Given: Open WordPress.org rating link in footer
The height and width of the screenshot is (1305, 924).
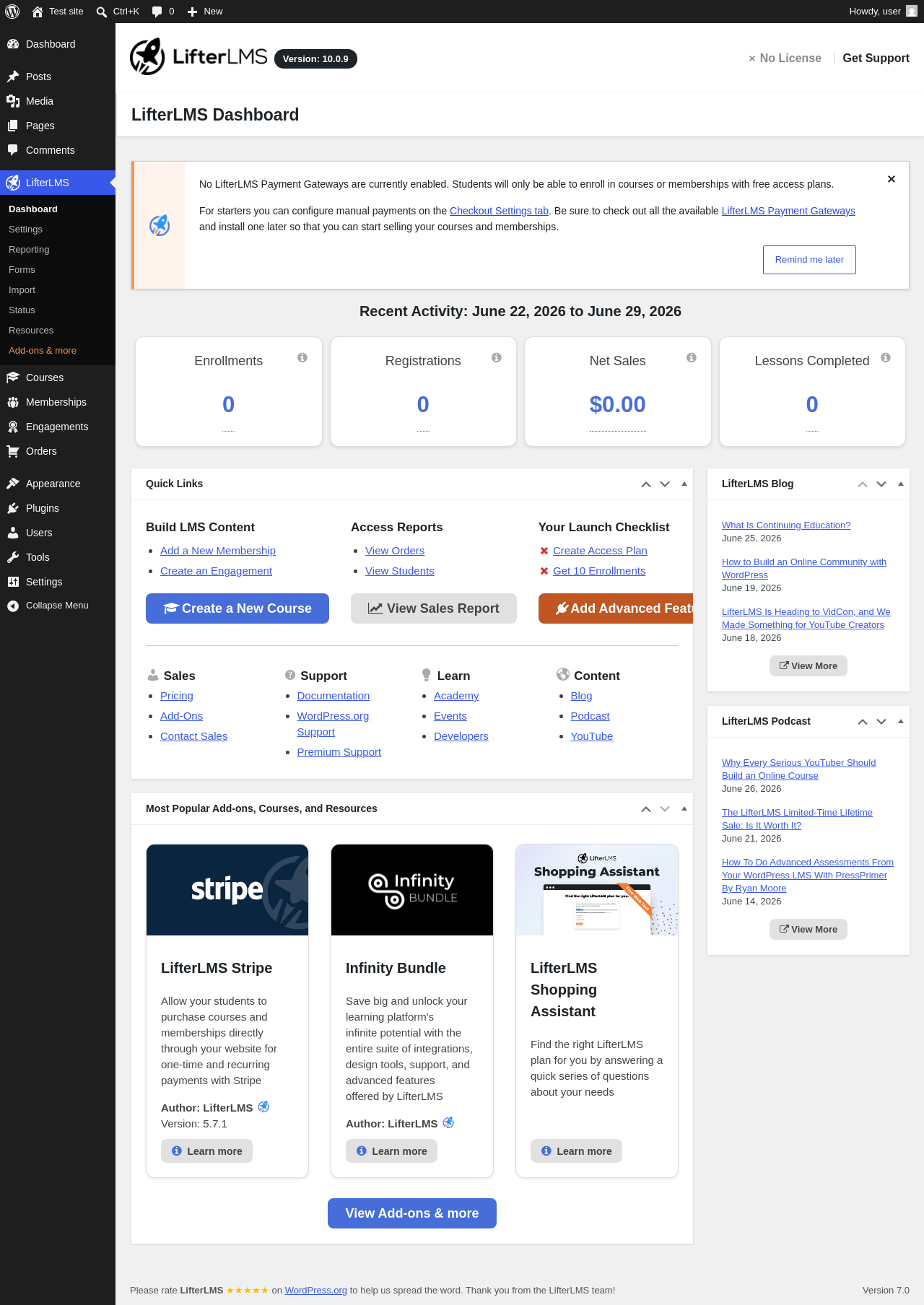Looking at the screenshot, I should tap(316, 1291).
